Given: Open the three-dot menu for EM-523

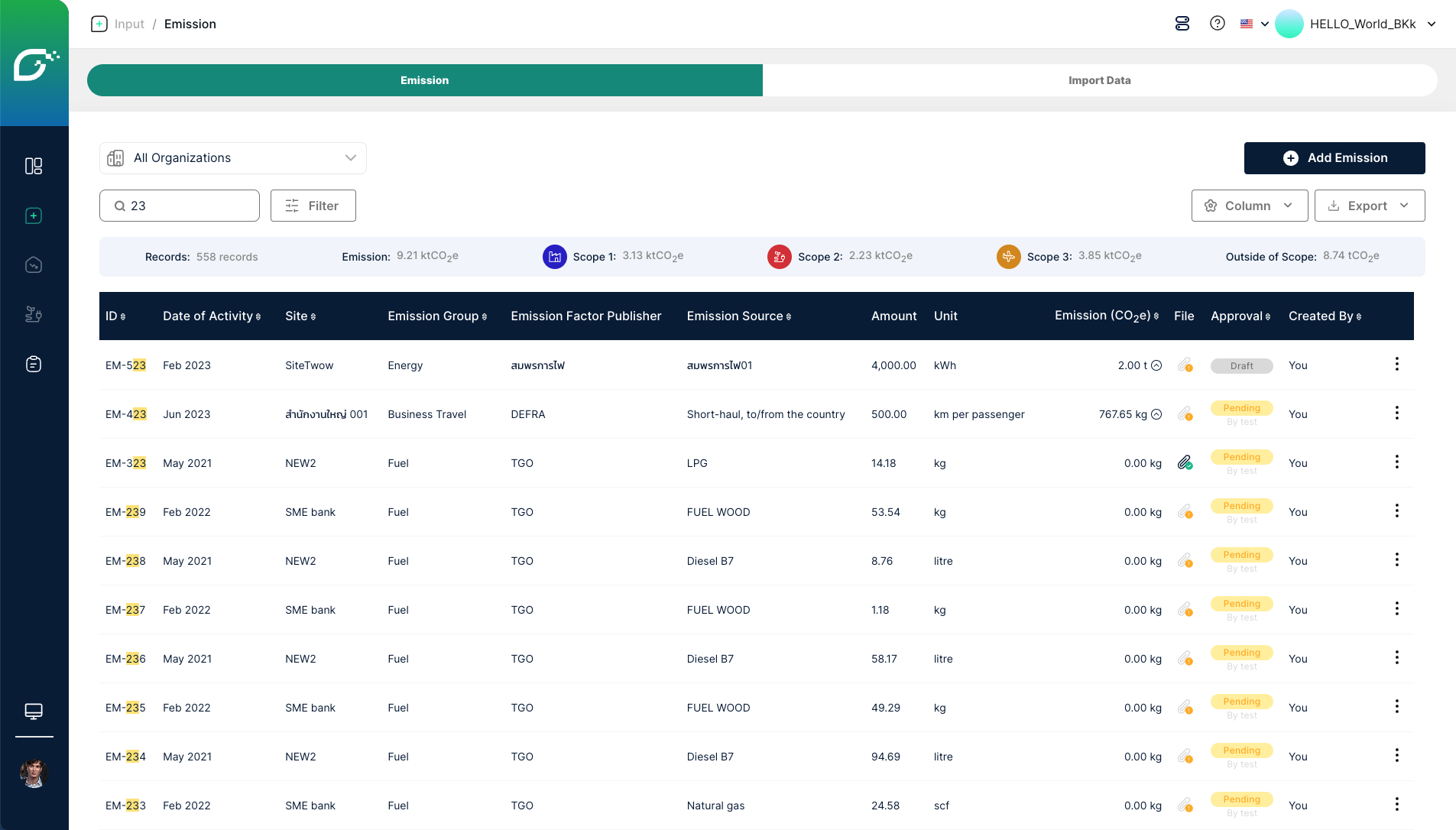Looking at the screenshot, I should pyautogui.click(x=1396, y=365).
